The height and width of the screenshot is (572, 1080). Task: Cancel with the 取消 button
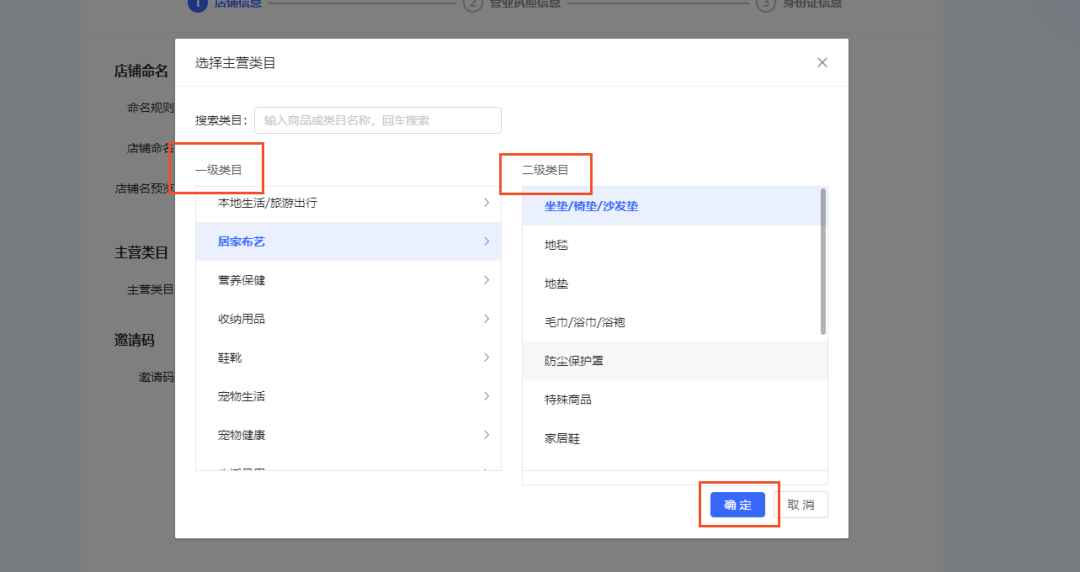click(800, 505)
